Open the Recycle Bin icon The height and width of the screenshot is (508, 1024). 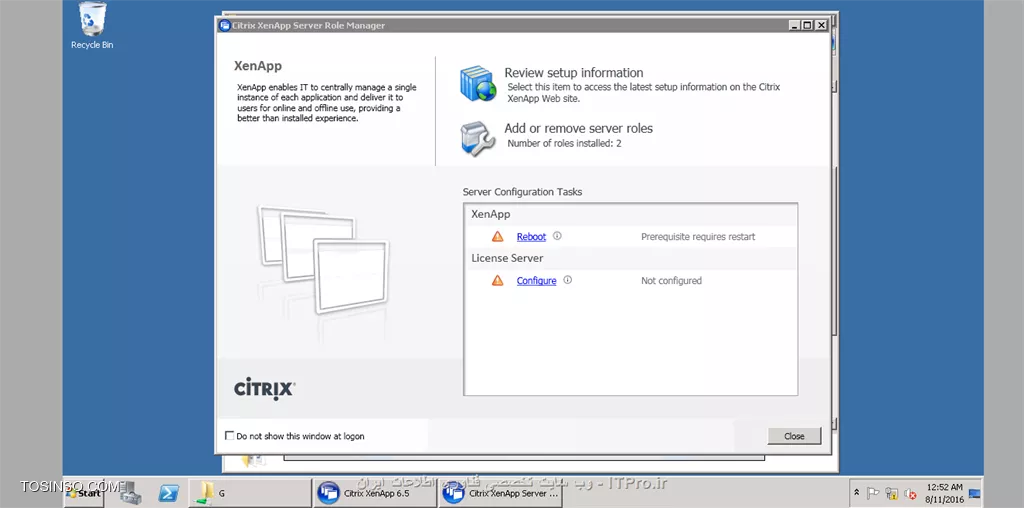(92, 25)
